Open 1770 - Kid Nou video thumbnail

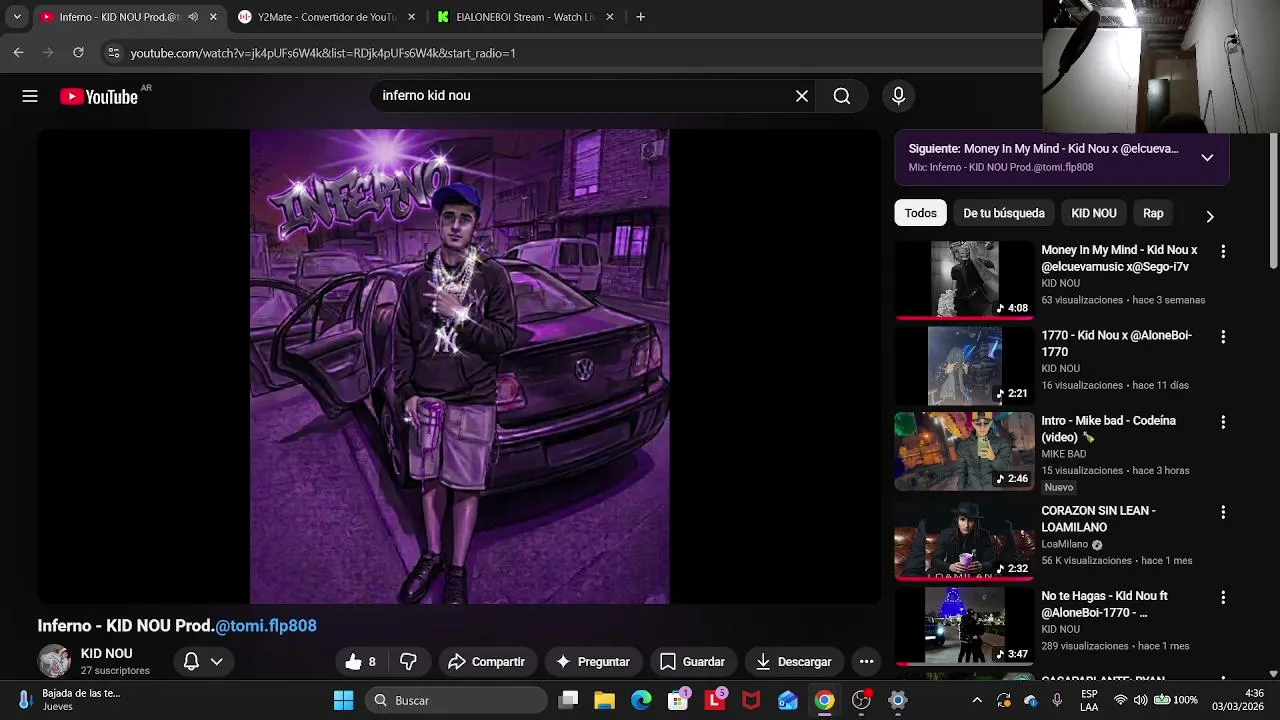click(x=964, y=365)
